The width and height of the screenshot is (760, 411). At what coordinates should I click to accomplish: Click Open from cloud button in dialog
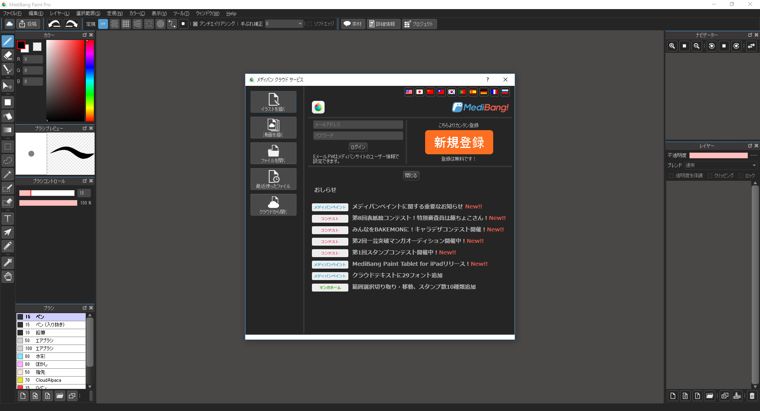click(x=273, y=205)
